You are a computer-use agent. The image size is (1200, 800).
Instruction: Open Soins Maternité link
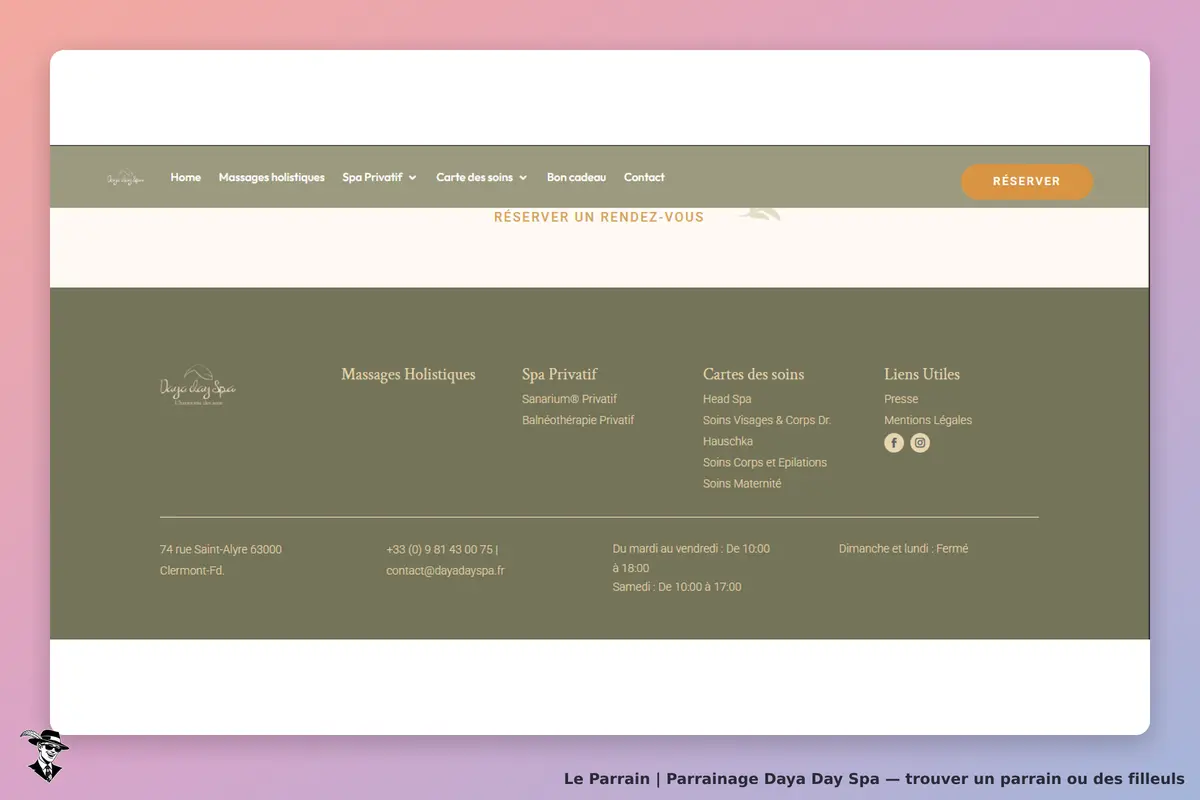[742, 483]
